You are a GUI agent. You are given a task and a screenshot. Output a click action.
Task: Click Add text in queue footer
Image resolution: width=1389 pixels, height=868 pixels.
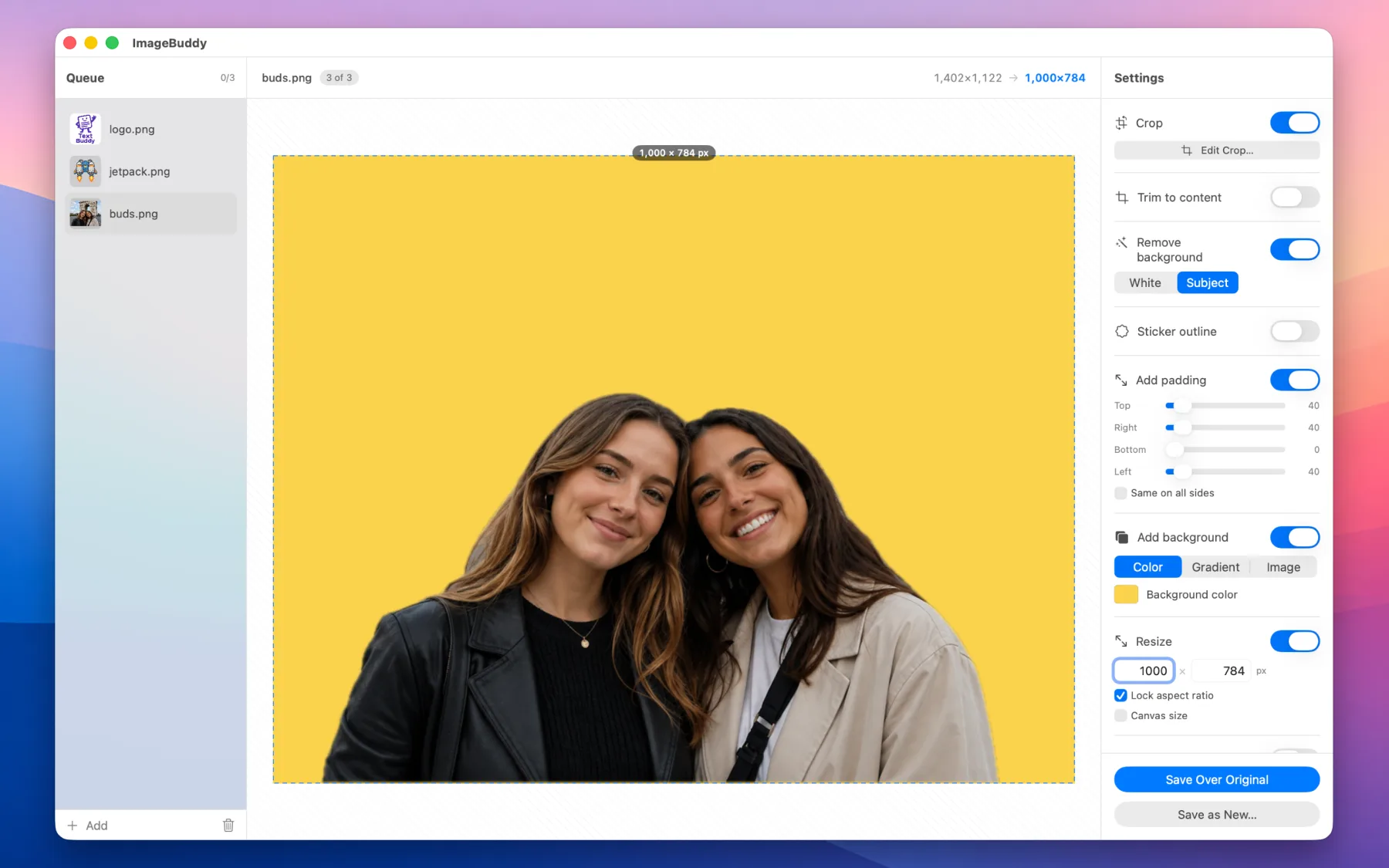[96, 826]
